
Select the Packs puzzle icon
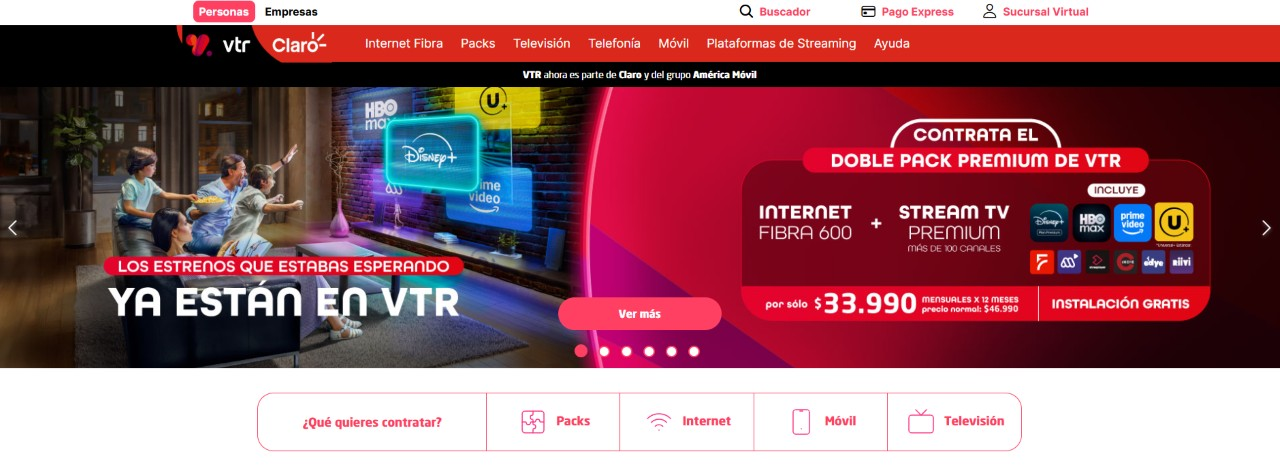[533, 422]
